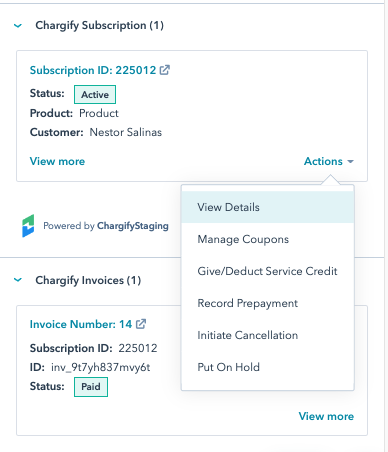Open Invoice Number: 14 link
The height and width of the screenshot is (452, 388).
81,324
